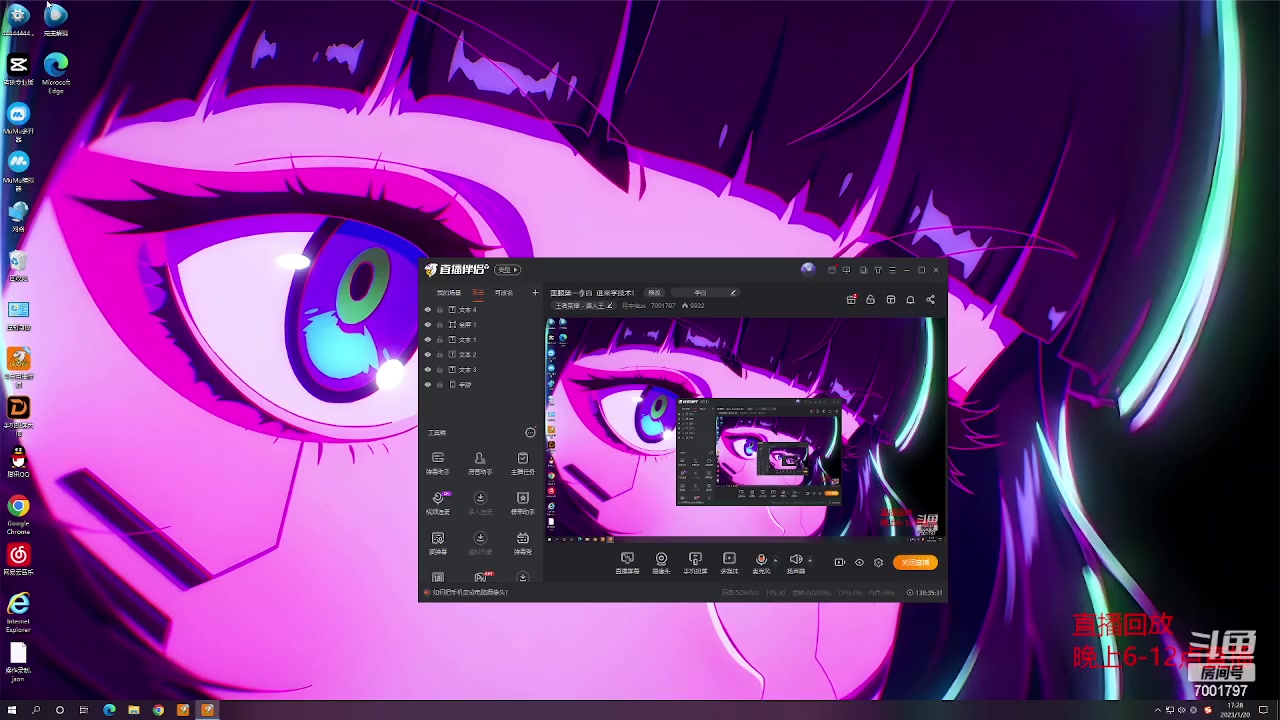Viewport: 1280px width, 720px height.
Task: Open File Explorer from the taskbar
Action: click(x=134, y=710)
